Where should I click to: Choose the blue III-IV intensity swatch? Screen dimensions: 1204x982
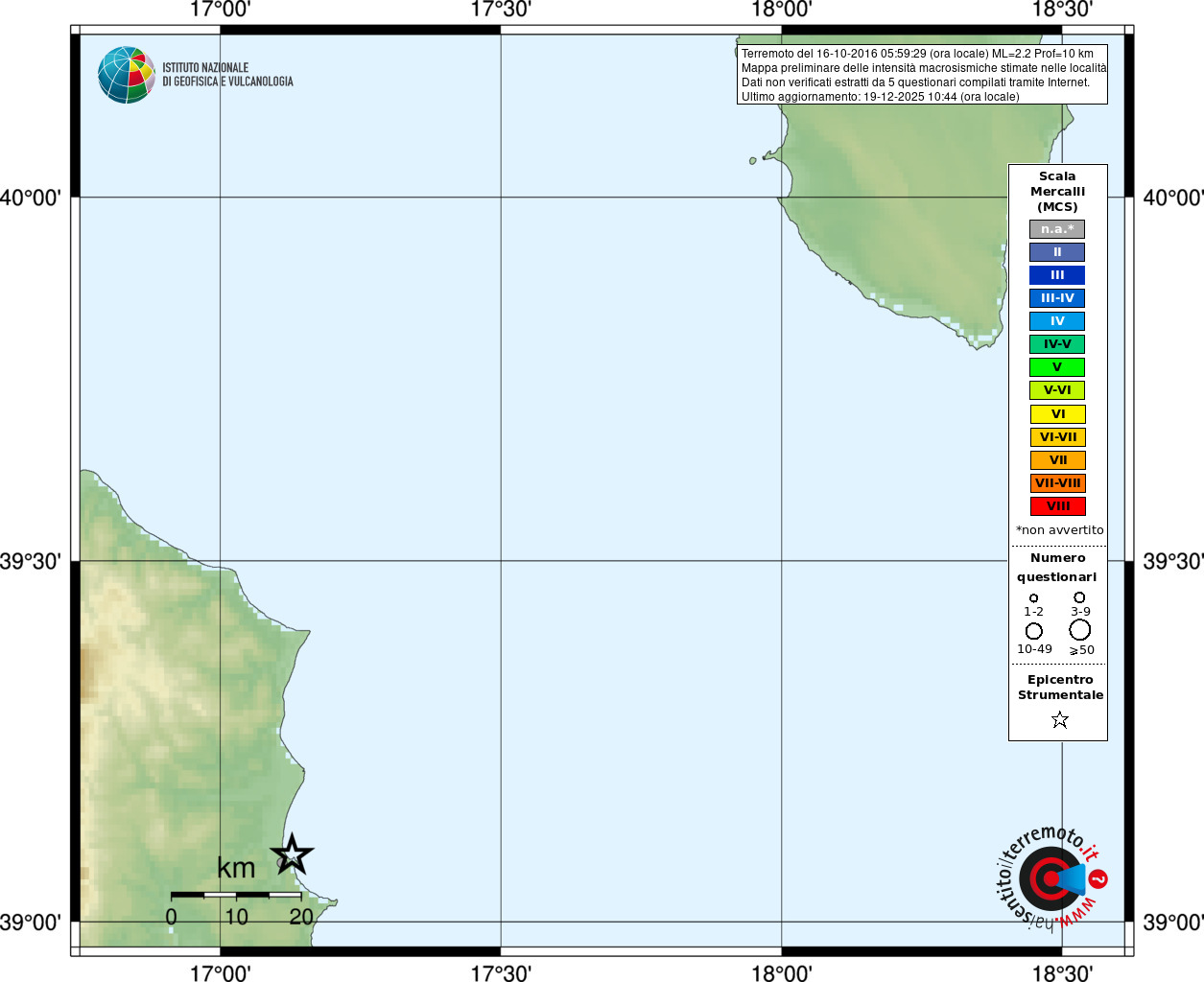point(1056,298)
